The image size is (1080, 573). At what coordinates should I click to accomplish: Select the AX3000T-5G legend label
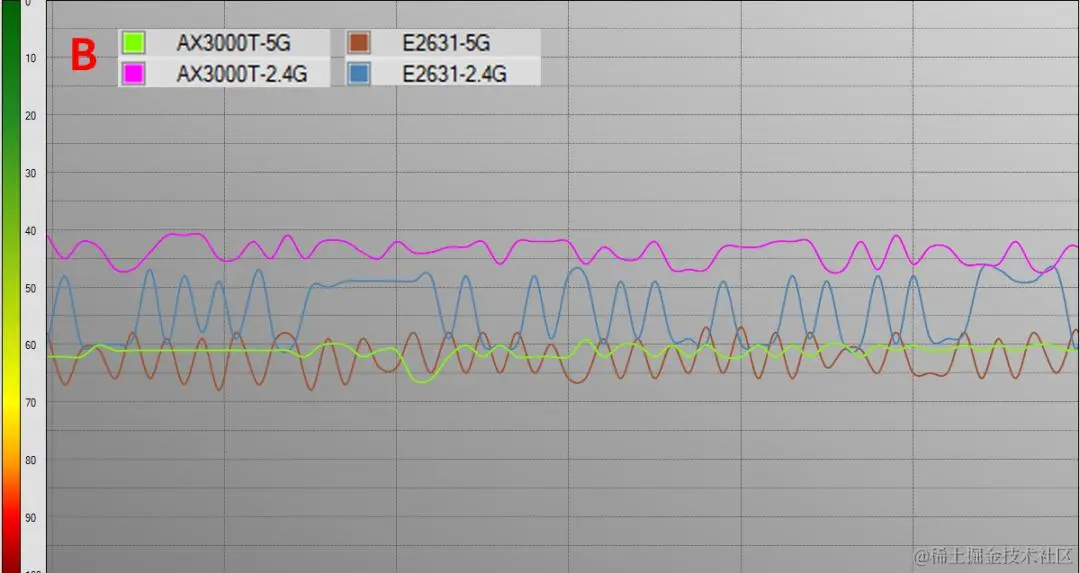[x=233, y=43]
